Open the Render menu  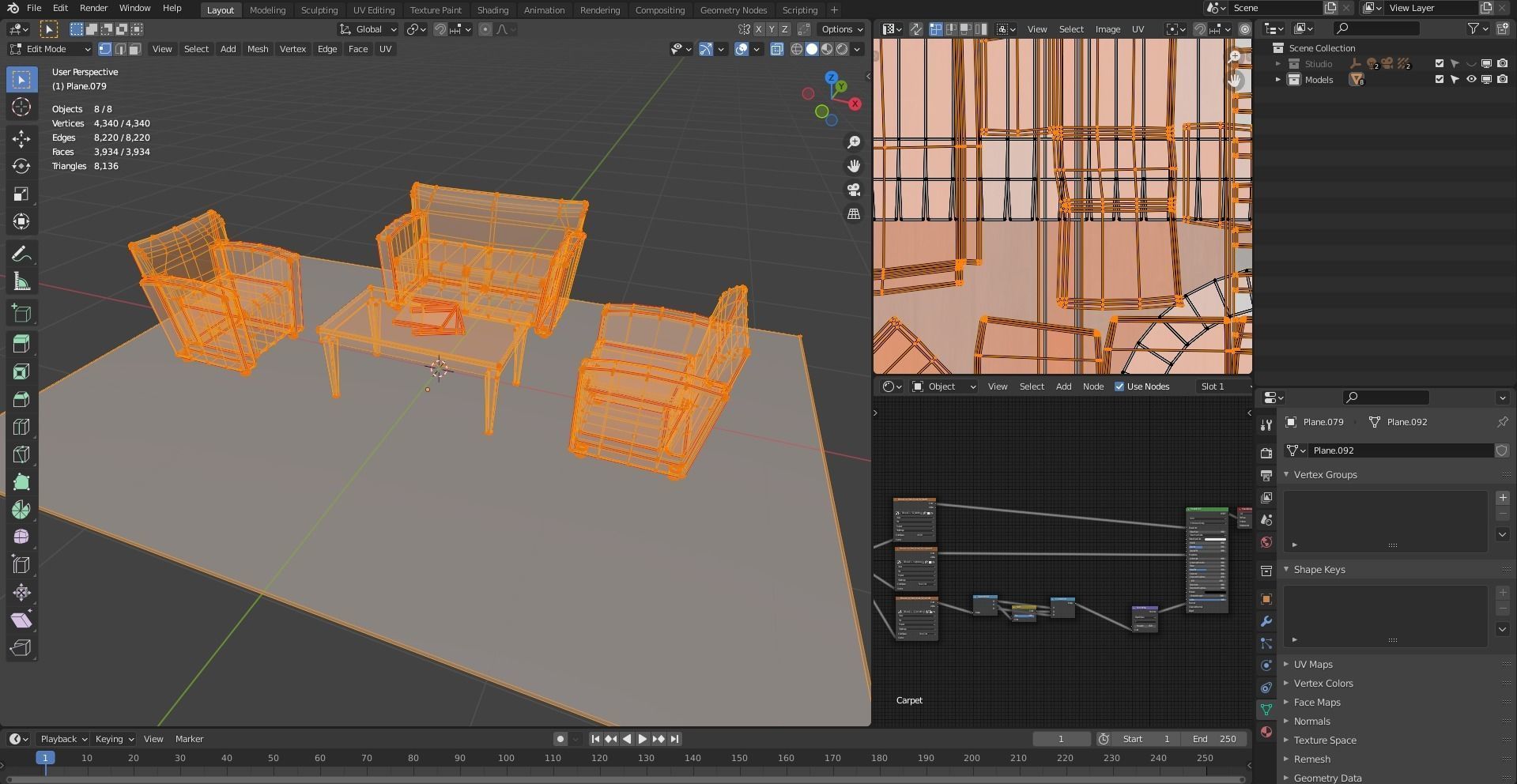click(x=93, y=8)
